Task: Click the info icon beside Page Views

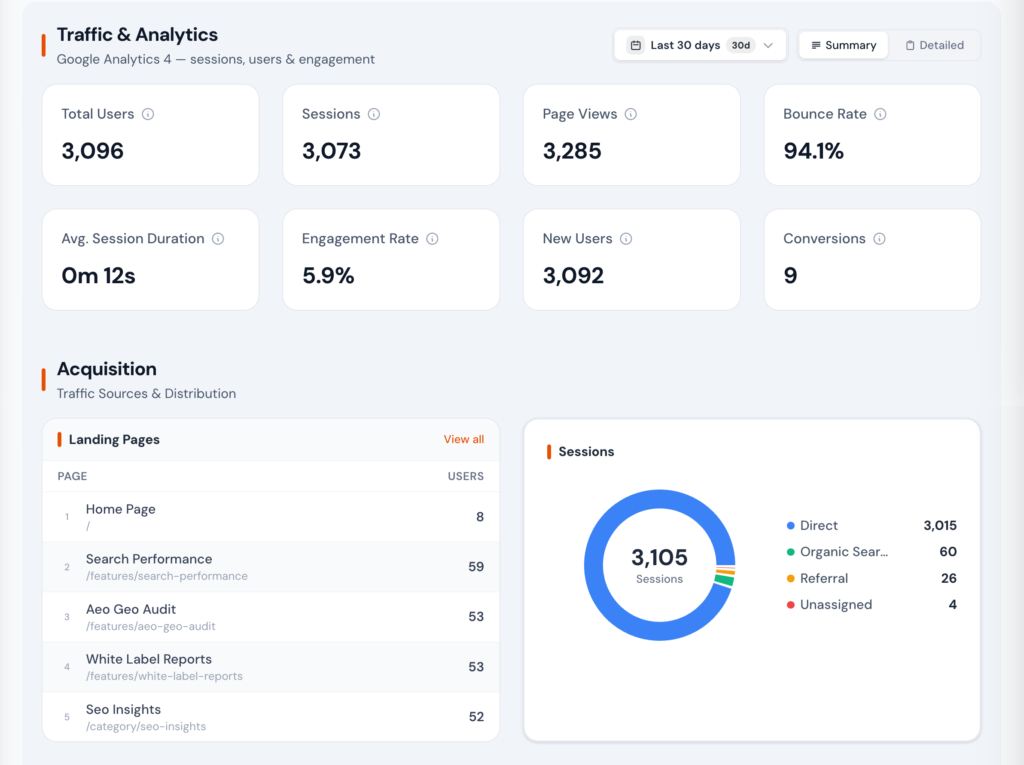Action: pos(631,113)
